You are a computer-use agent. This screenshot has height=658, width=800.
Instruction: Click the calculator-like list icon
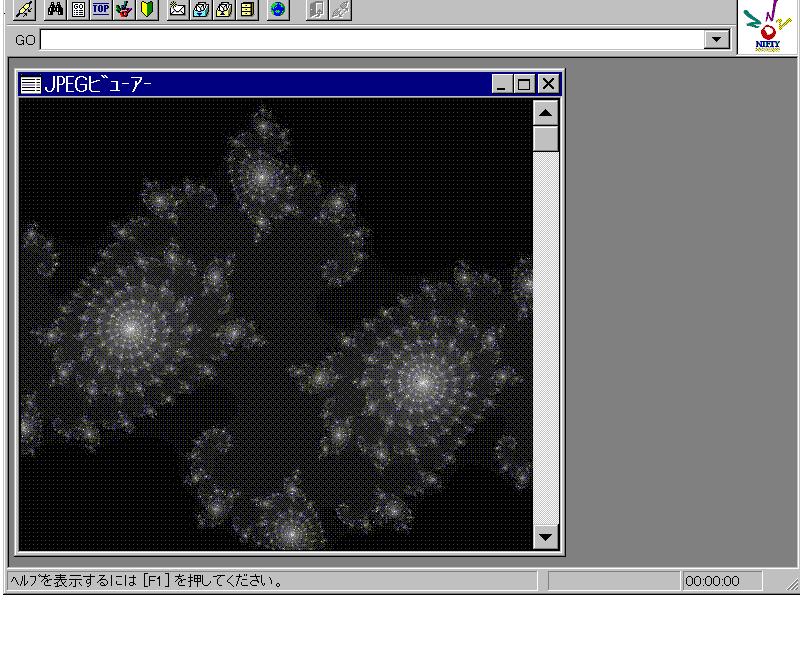pyautogui.click(x=80, y=11)
